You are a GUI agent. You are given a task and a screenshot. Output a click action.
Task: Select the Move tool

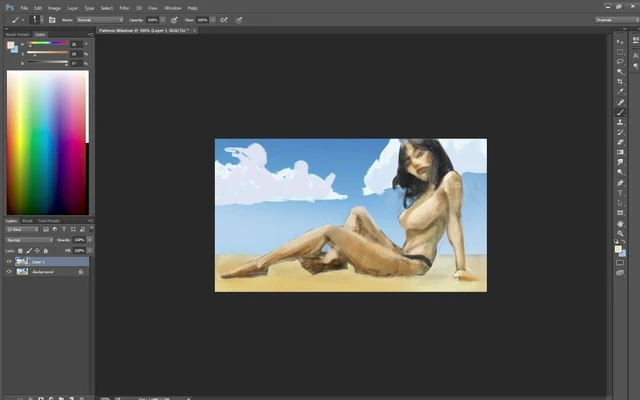(620, 42)
